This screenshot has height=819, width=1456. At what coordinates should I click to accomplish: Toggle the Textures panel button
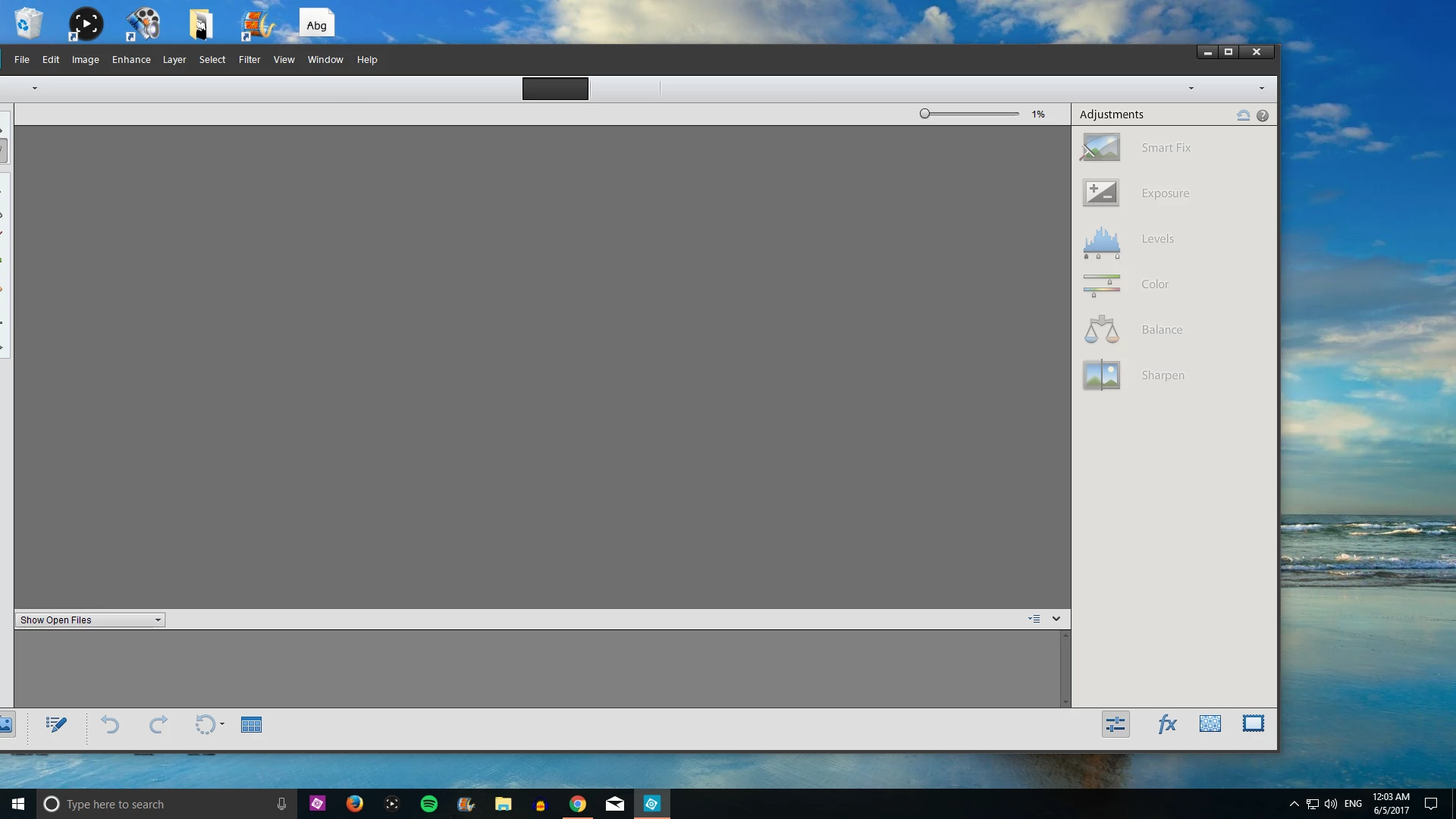pyautogui.click(x=1210, y=724)
